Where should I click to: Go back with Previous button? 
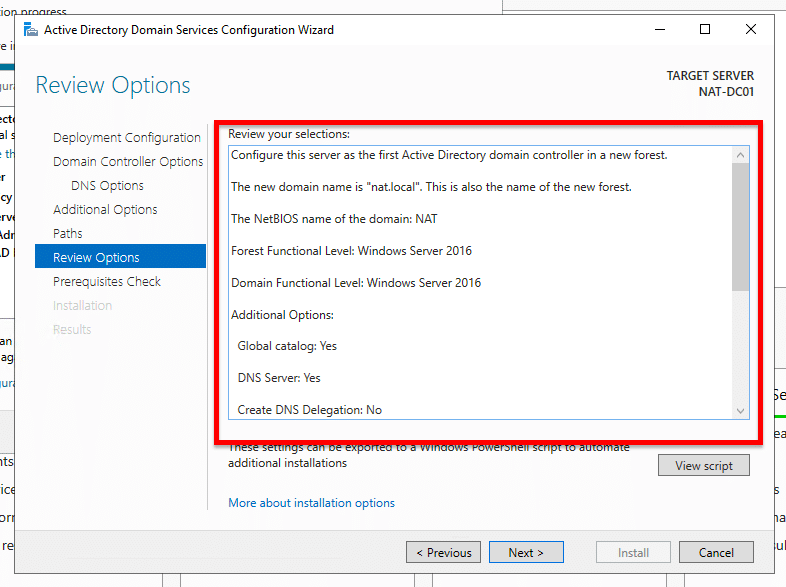tap(444, 552)
